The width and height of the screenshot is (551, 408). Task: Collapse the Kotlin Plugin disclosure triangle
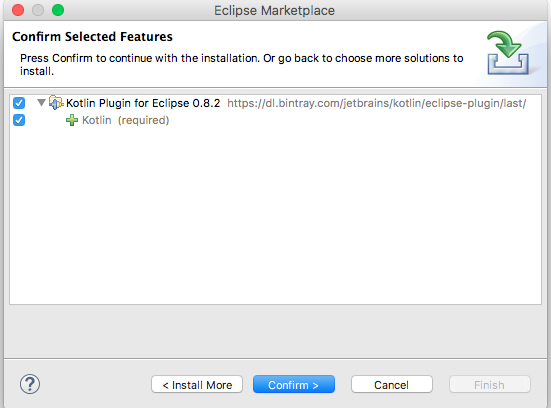(x=41, y=103)
